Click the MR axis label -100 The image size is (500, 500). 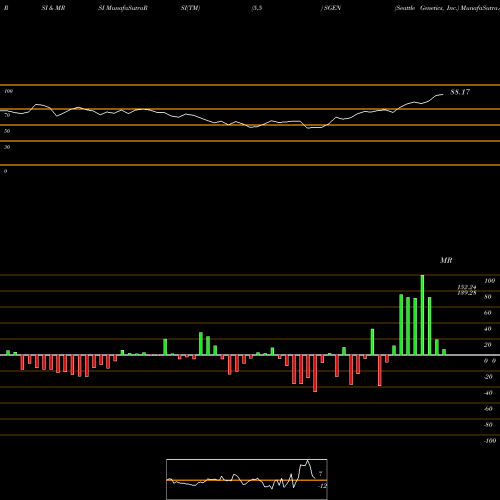490,441
